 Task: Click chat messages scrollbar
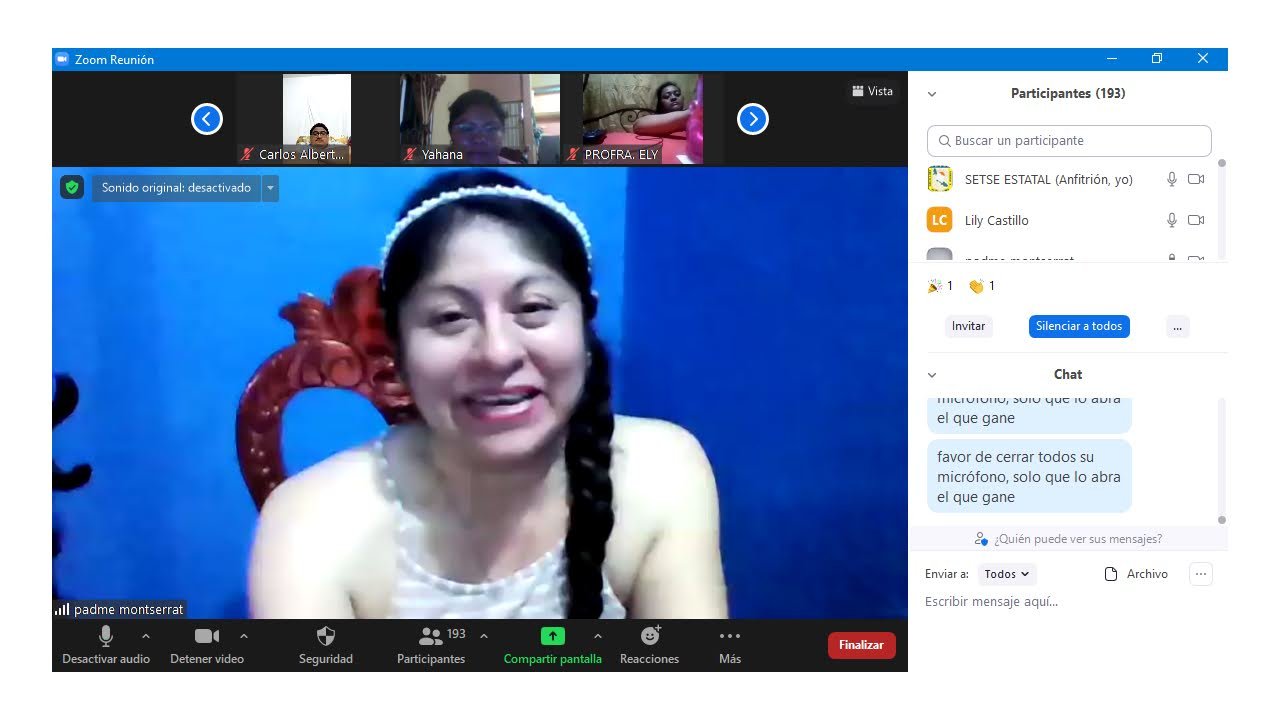pos(1222,460)
